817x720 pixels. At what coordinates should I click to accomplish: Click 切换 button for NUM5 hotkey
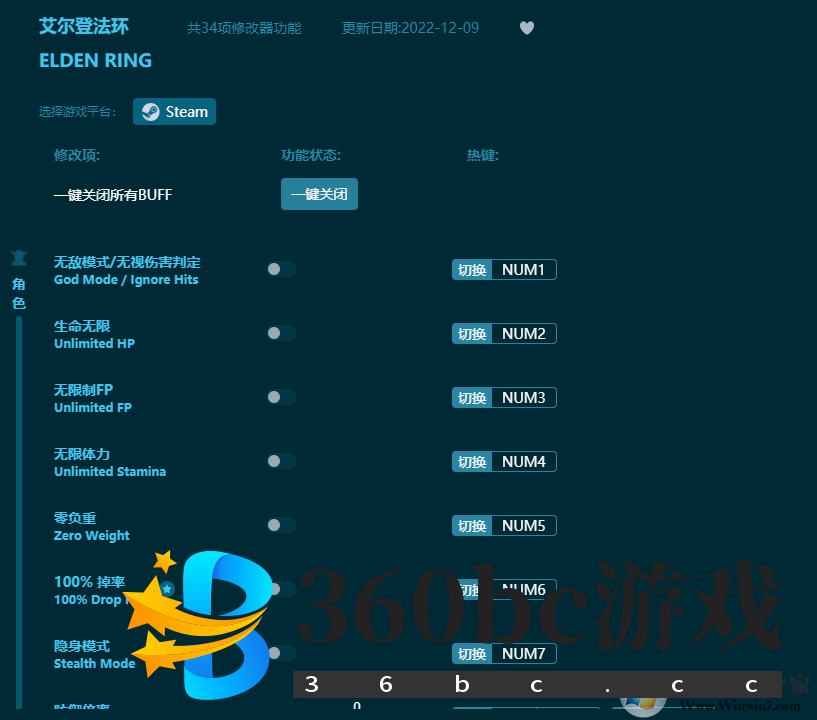[472, 526]
